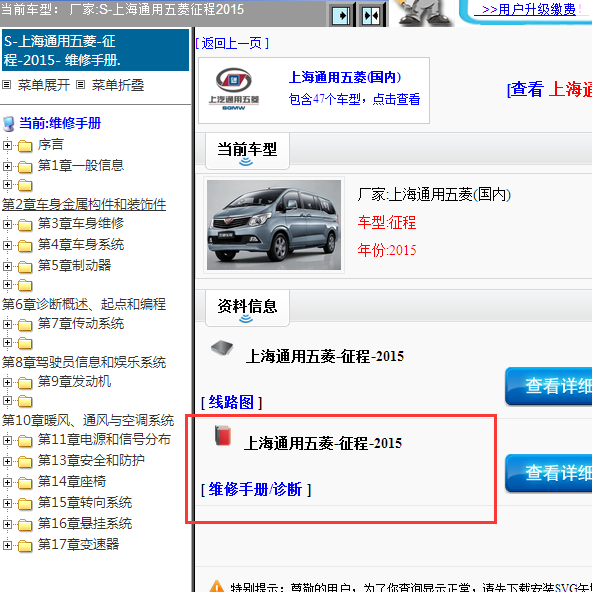Expand 第2章车身金属构件和装饰件 node
The image size is (592, 592).
(x=7, y=184)
